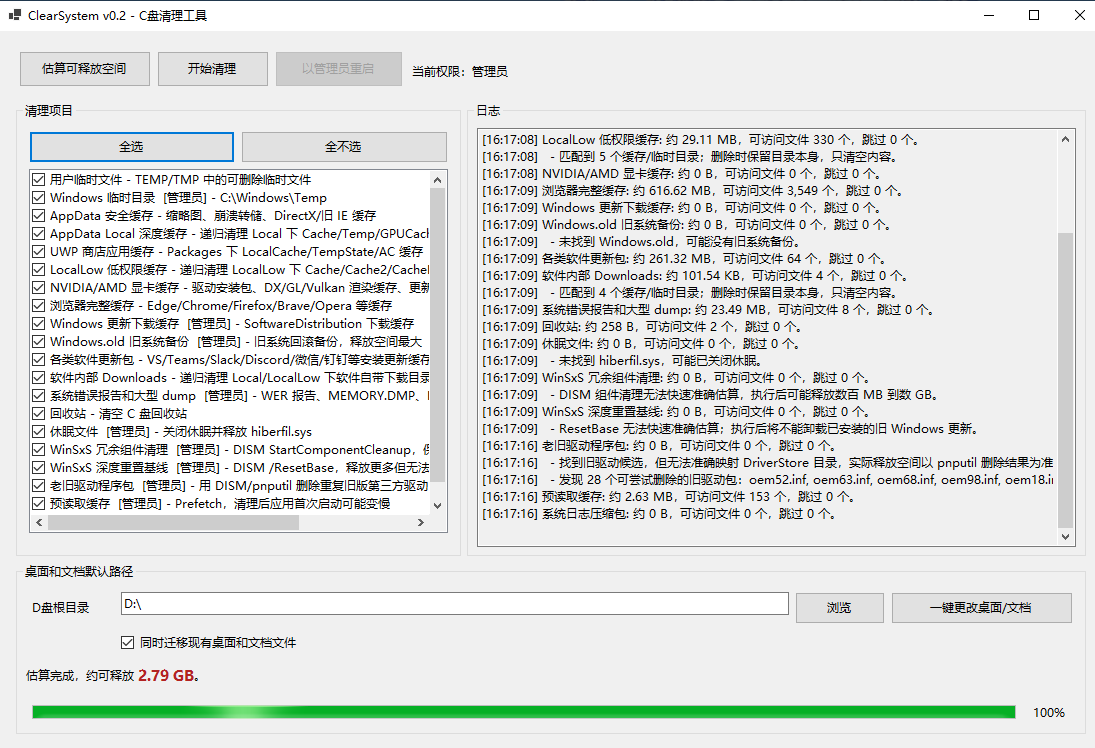Minimize the ClearSystem window
This screenshot has width=1095, height=748.
[989, 15]
